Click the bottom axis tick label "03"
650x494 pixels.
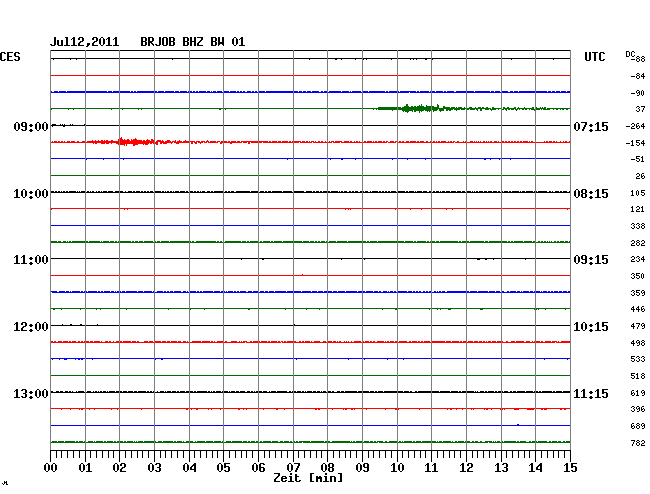(x=154, y=468)
